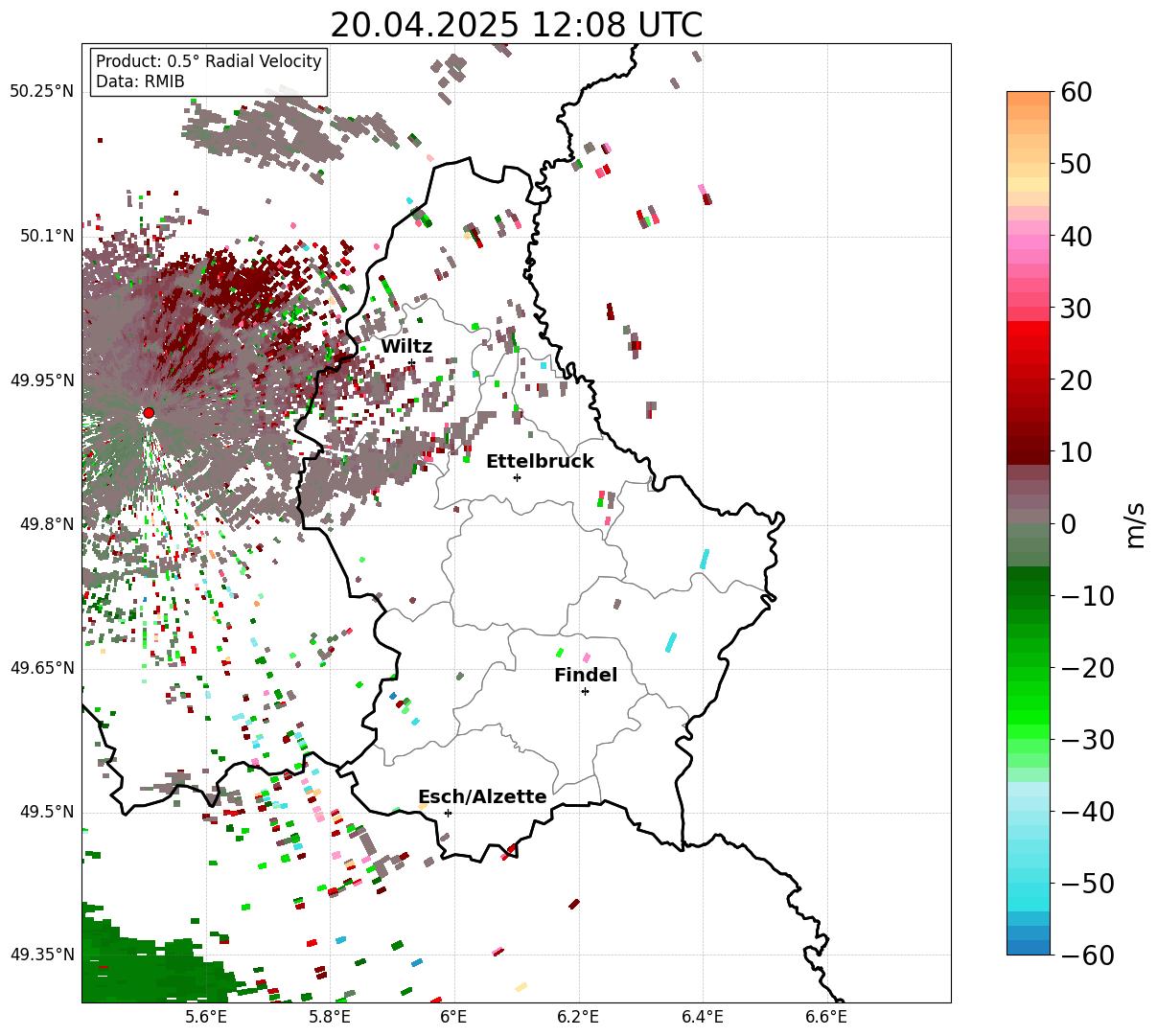The width and height of the screenshot is (1157, 1036).
Task: Click the Findel station cross marker
Action: tap(585, 691)
